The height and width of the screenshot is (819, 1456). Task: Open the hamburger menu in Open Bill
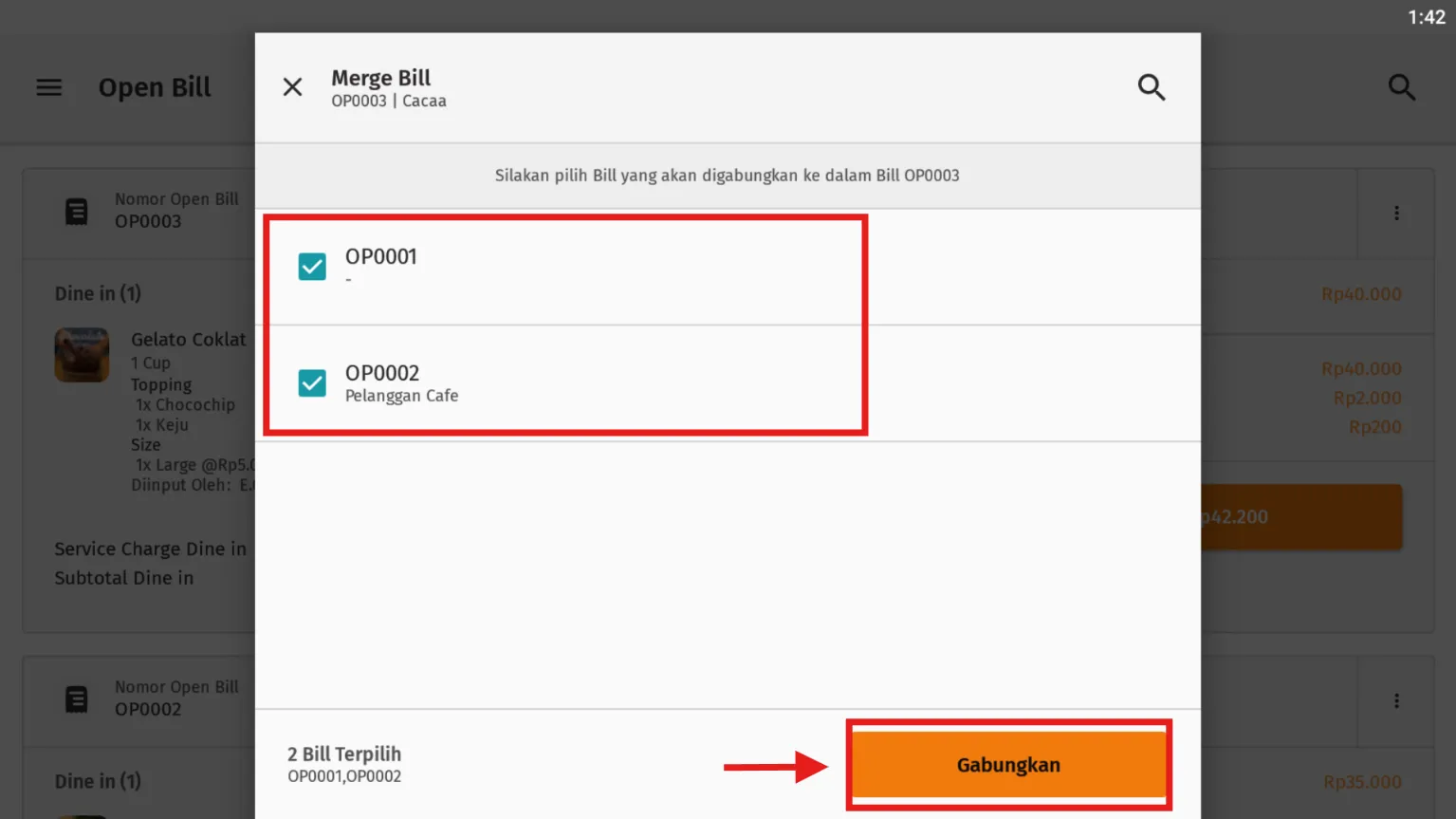pos(49,87)
